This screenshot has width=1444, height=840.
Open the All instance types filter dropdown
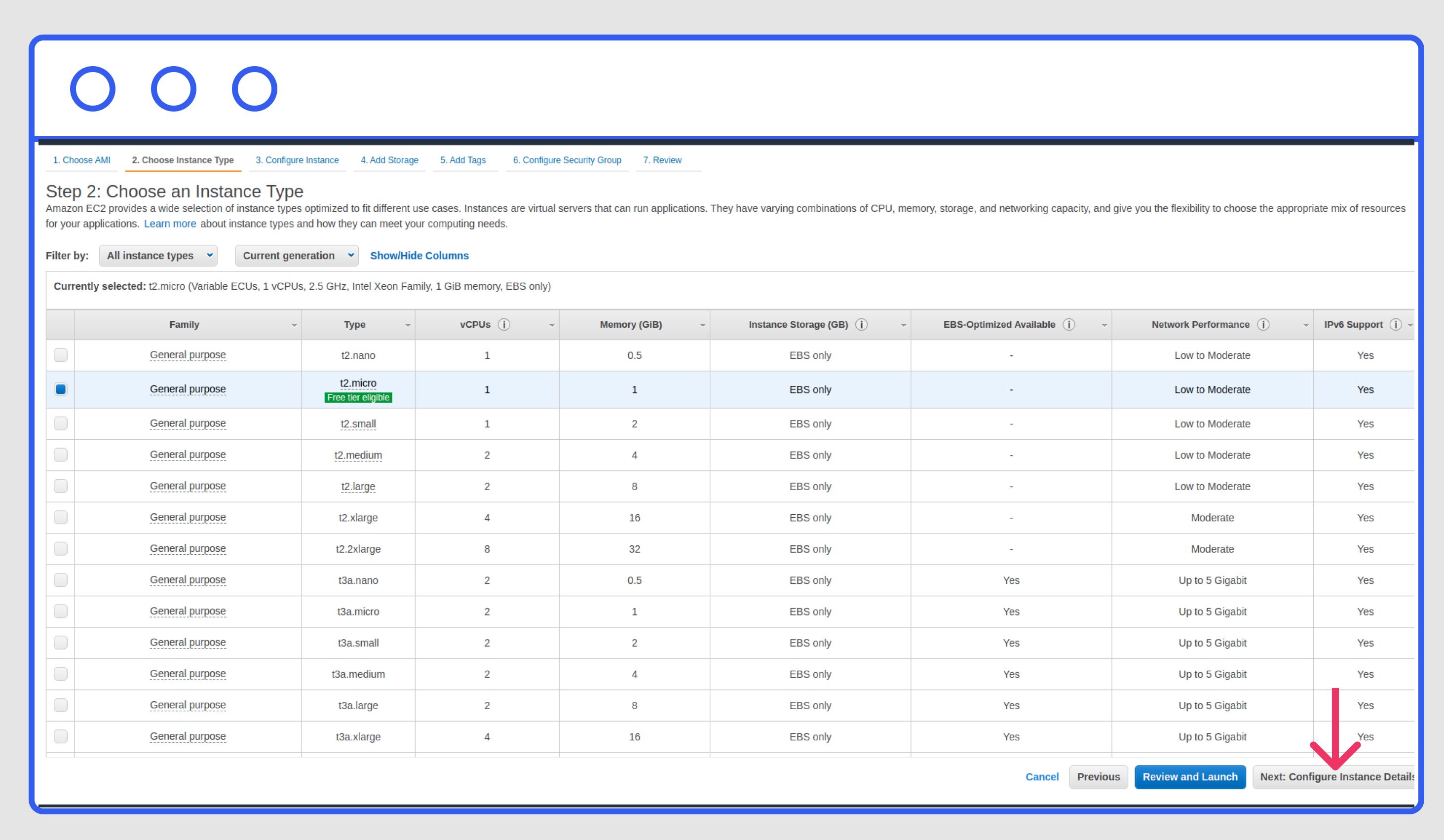click(x=158, y=256)
